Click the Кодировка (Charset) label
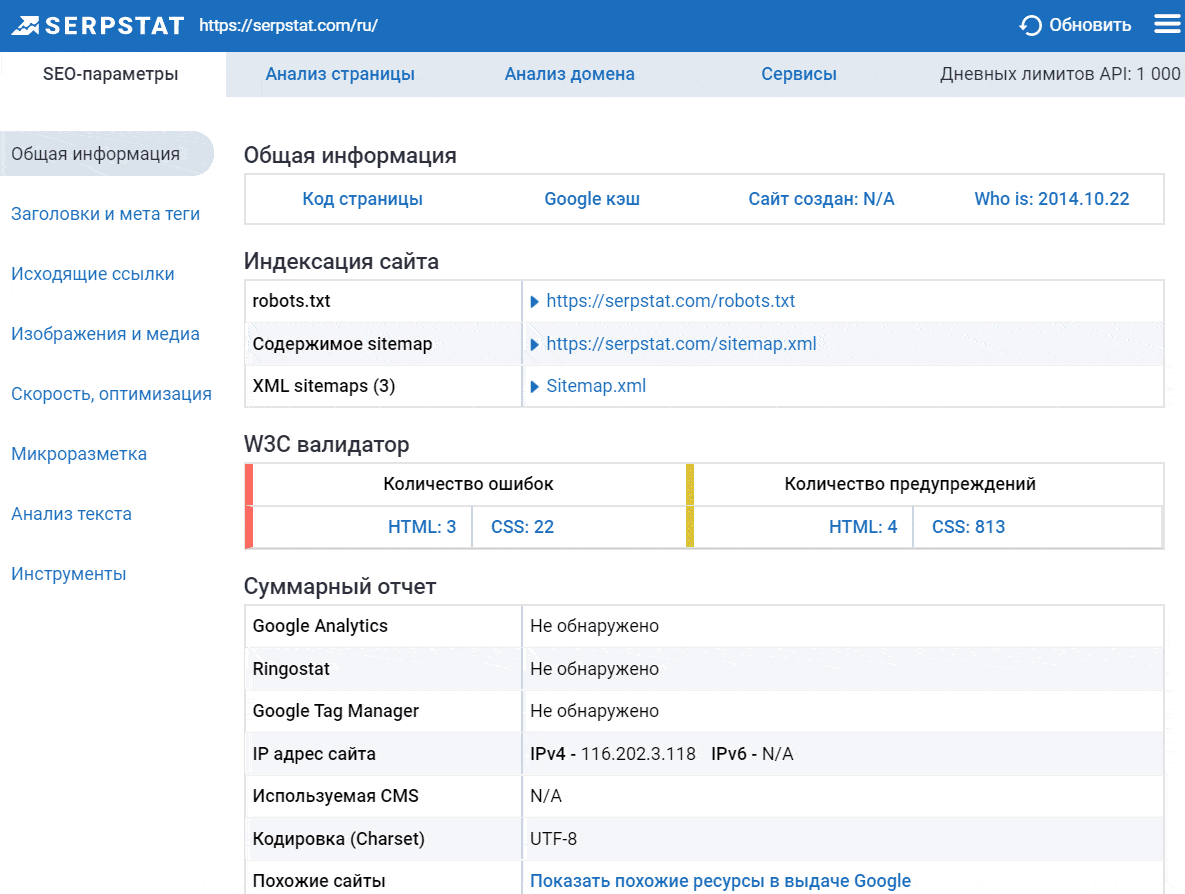 coord(339,839)
